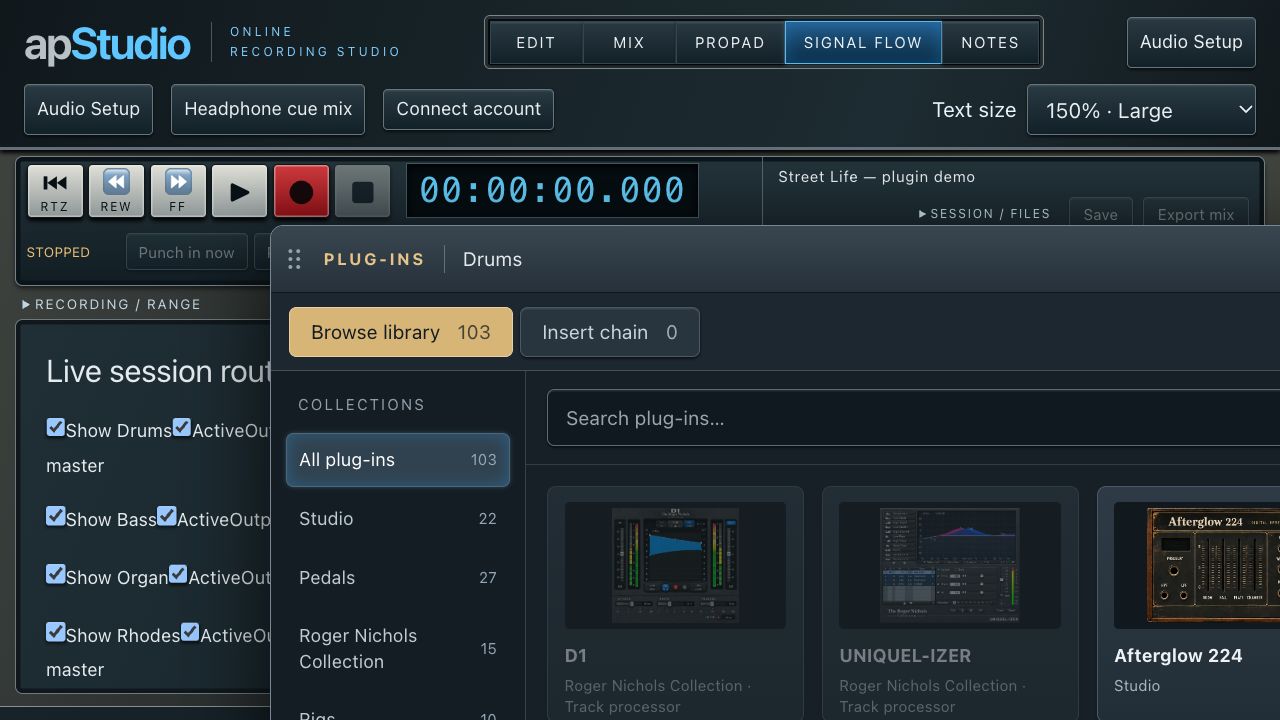Toggle the Show Bass checkbox
The image size is (1280, 720).
[x=56, y=517]
